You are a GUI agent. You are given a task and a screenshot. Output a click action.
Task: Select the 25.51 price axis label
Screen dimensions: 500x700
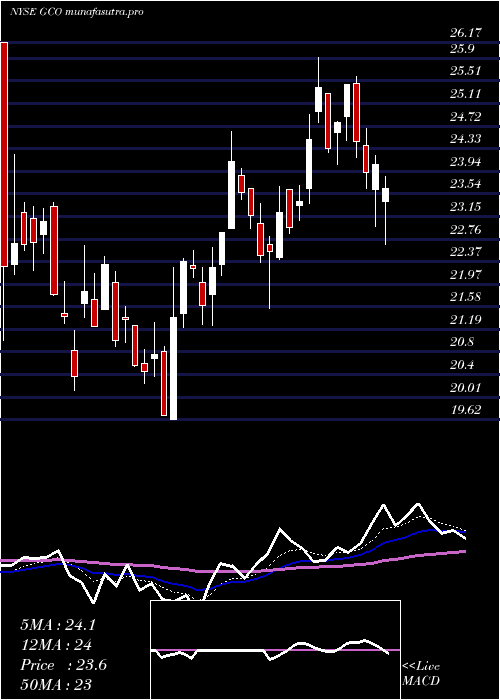[x=466, y=71]
